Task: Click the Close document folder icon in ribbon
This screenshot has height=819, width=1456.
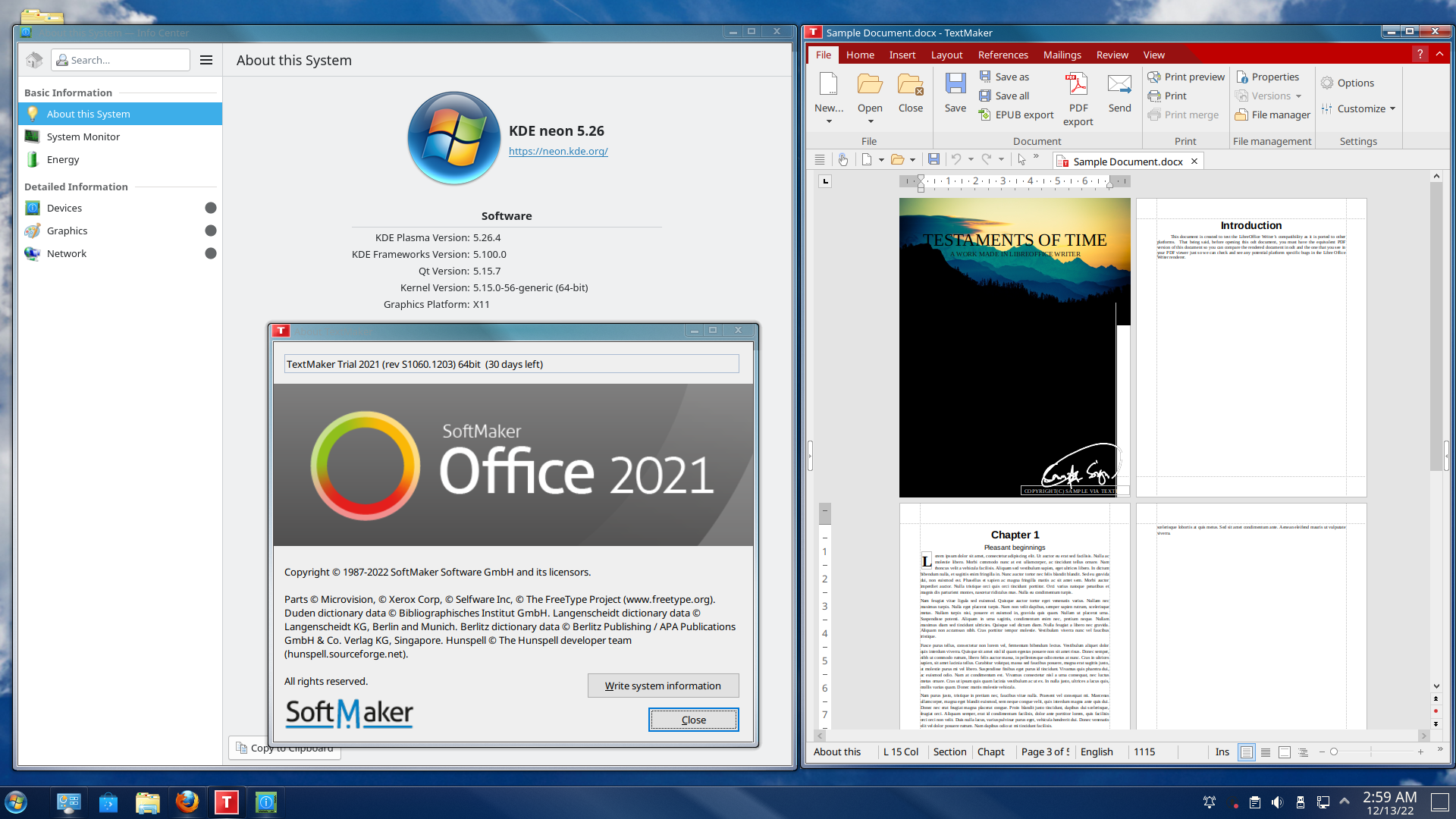Action: 910,85
